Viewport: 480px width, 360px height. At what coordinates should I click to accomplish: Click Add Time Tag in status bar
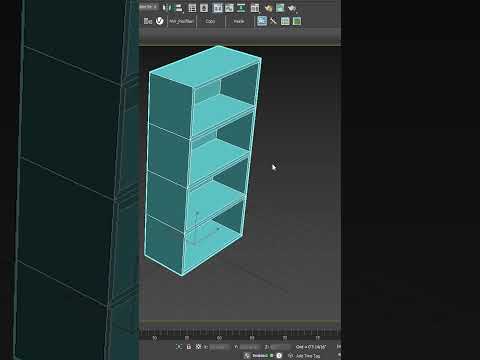(308, 356)
